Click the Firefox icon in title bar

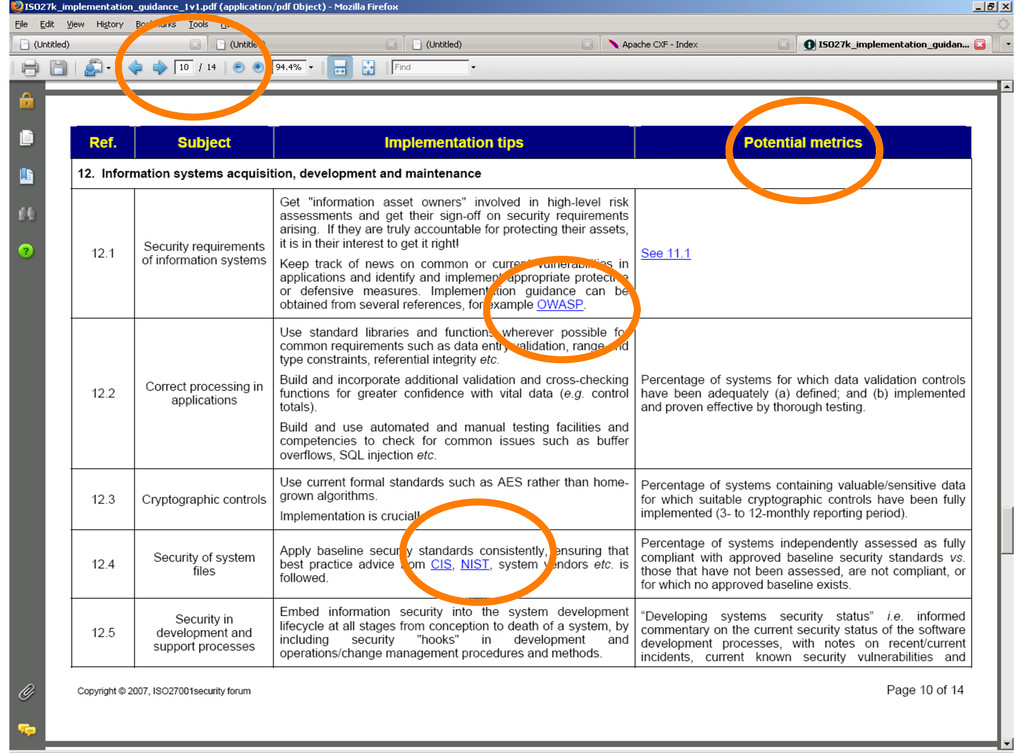point(17,7)
